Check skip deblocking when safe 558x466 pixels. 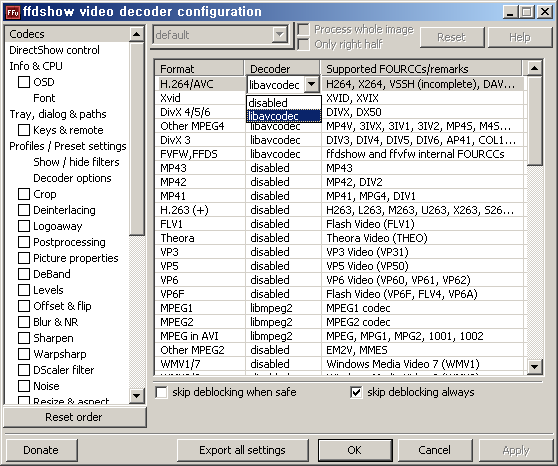point(161,392)
